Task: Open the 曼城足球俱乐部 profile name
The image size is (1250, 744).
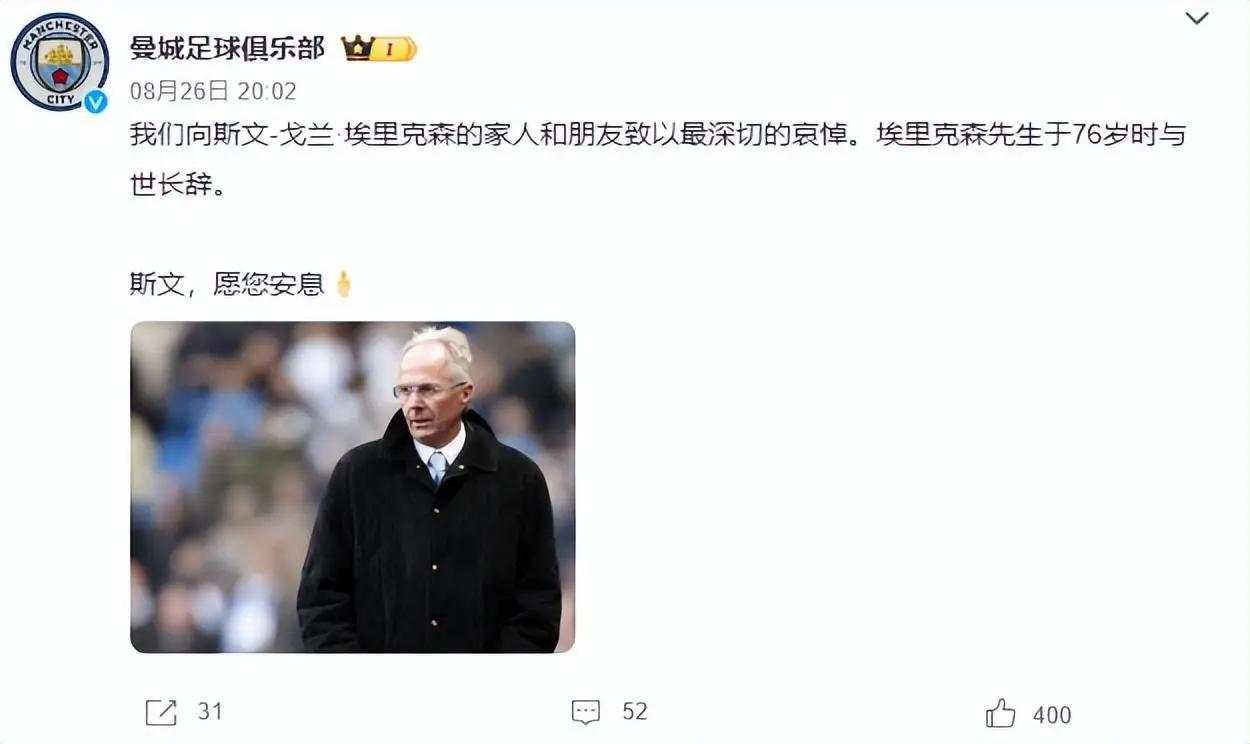Action: pos(227,47)
